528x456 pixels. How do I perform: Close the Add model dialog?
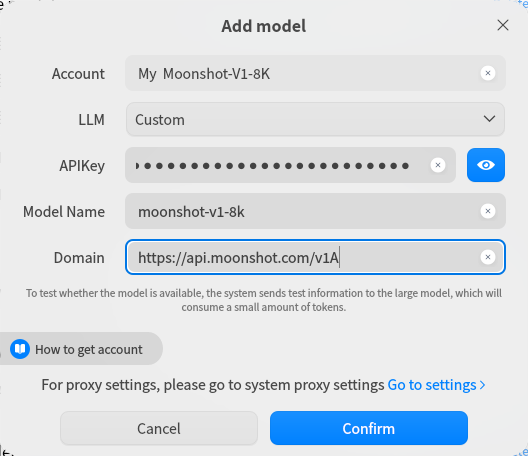503,25
